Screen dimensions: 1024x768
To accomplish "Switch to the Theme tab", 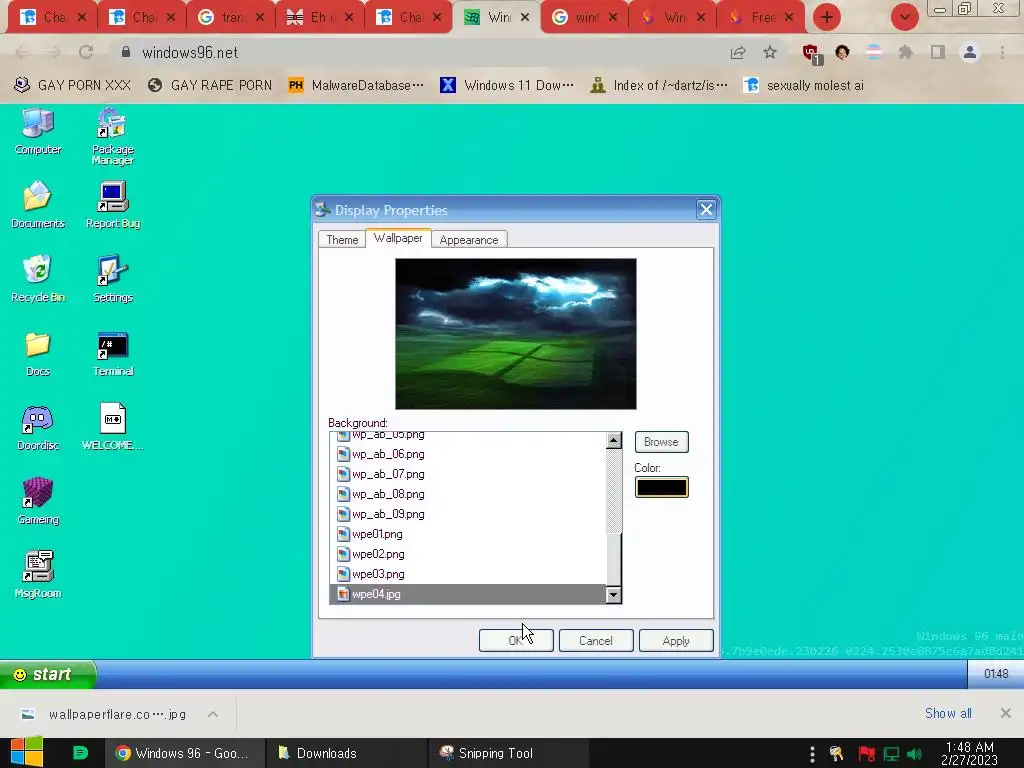I will coord(342,240).
